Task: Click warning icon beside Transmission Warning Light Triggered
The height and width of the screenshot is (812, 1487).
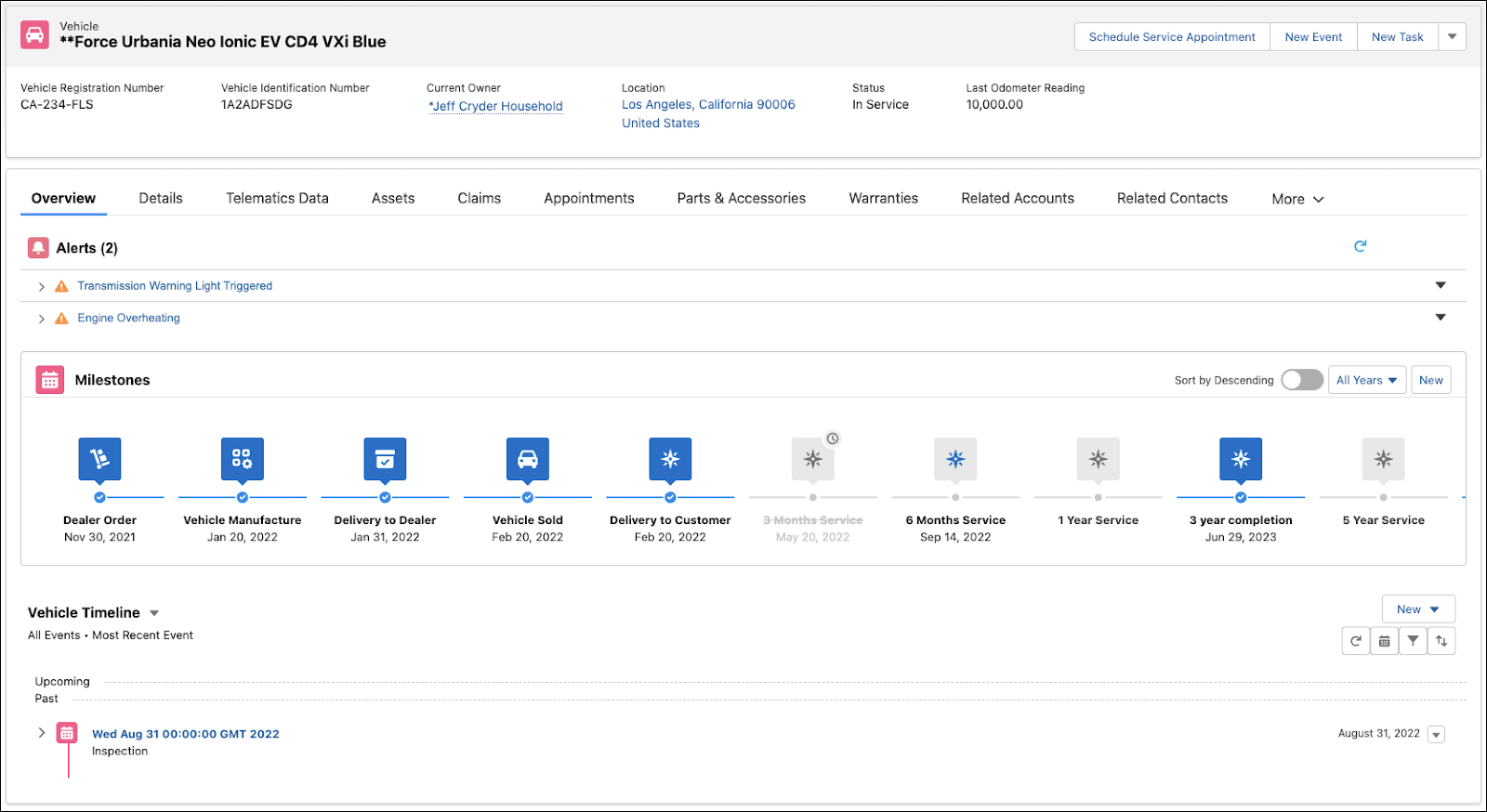Action: (x=61, y=286)
